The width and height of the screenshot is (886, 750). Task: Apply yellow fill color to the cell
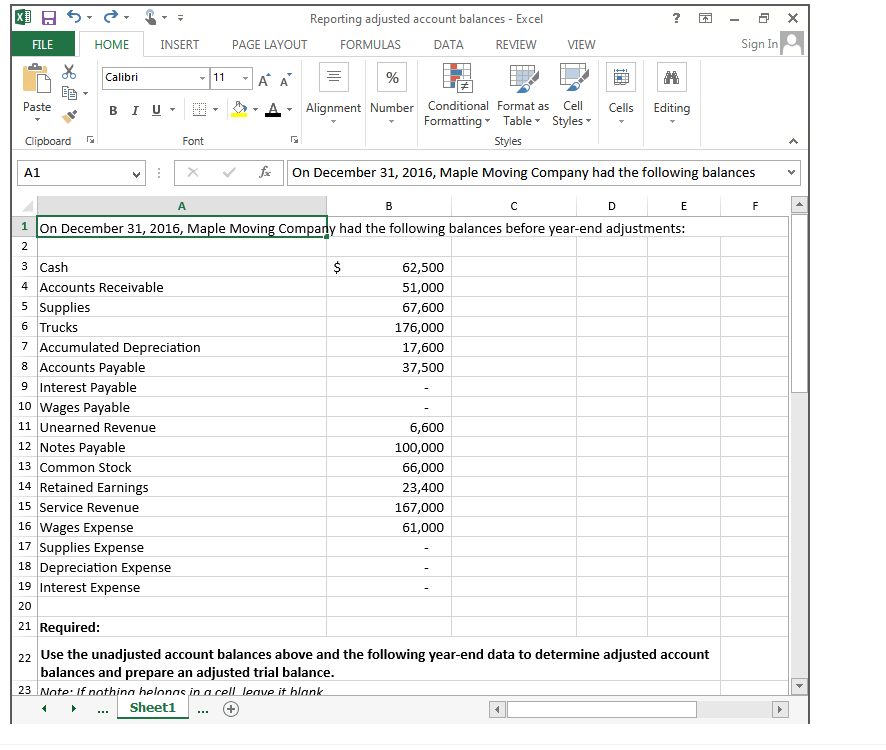[241, 109]
